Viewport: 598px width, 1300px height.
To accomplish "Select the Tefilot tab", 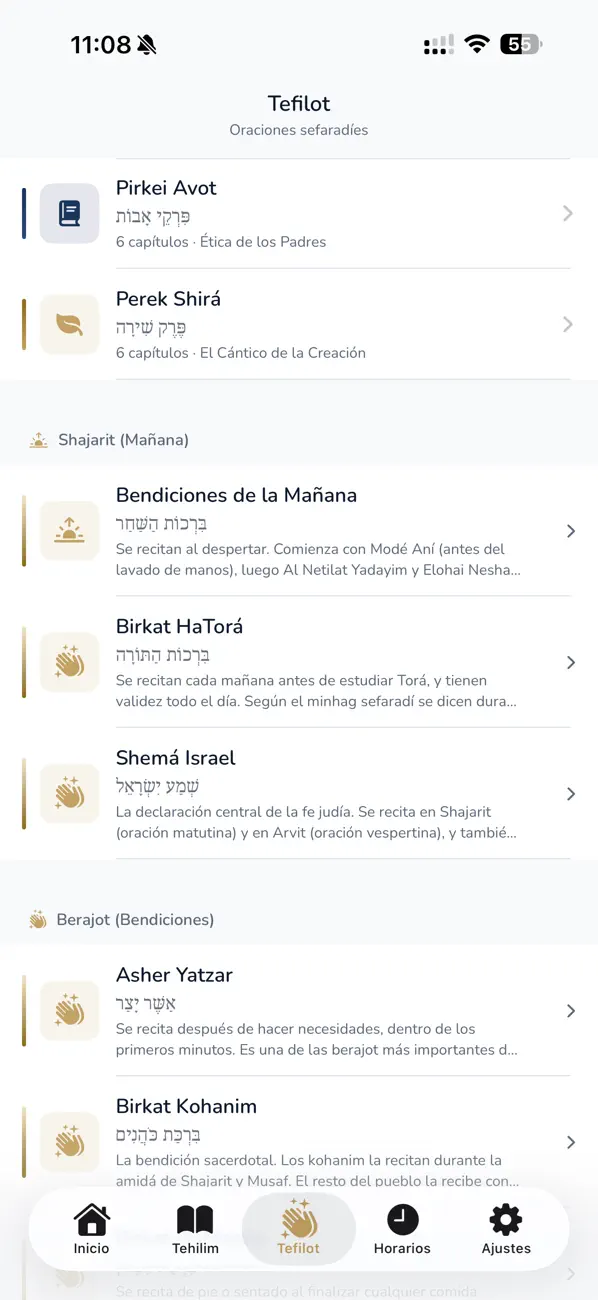I will [298, 1229].
